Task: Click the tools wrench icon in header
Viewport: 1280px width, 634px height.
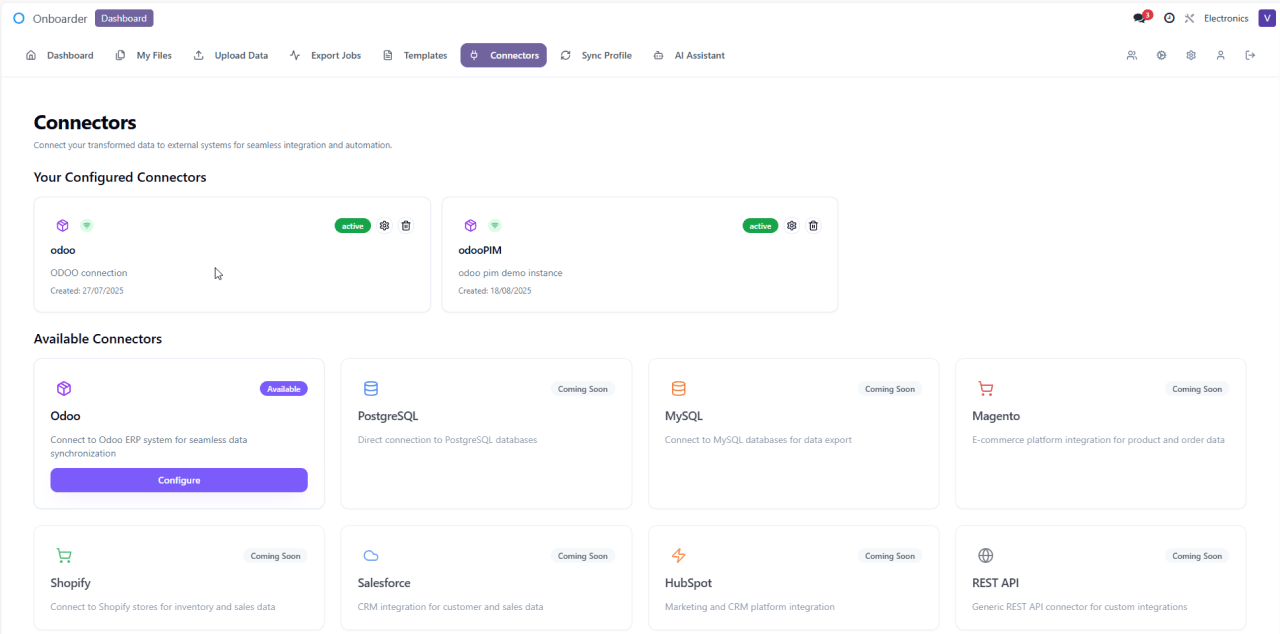Action: pos(1190,18)
